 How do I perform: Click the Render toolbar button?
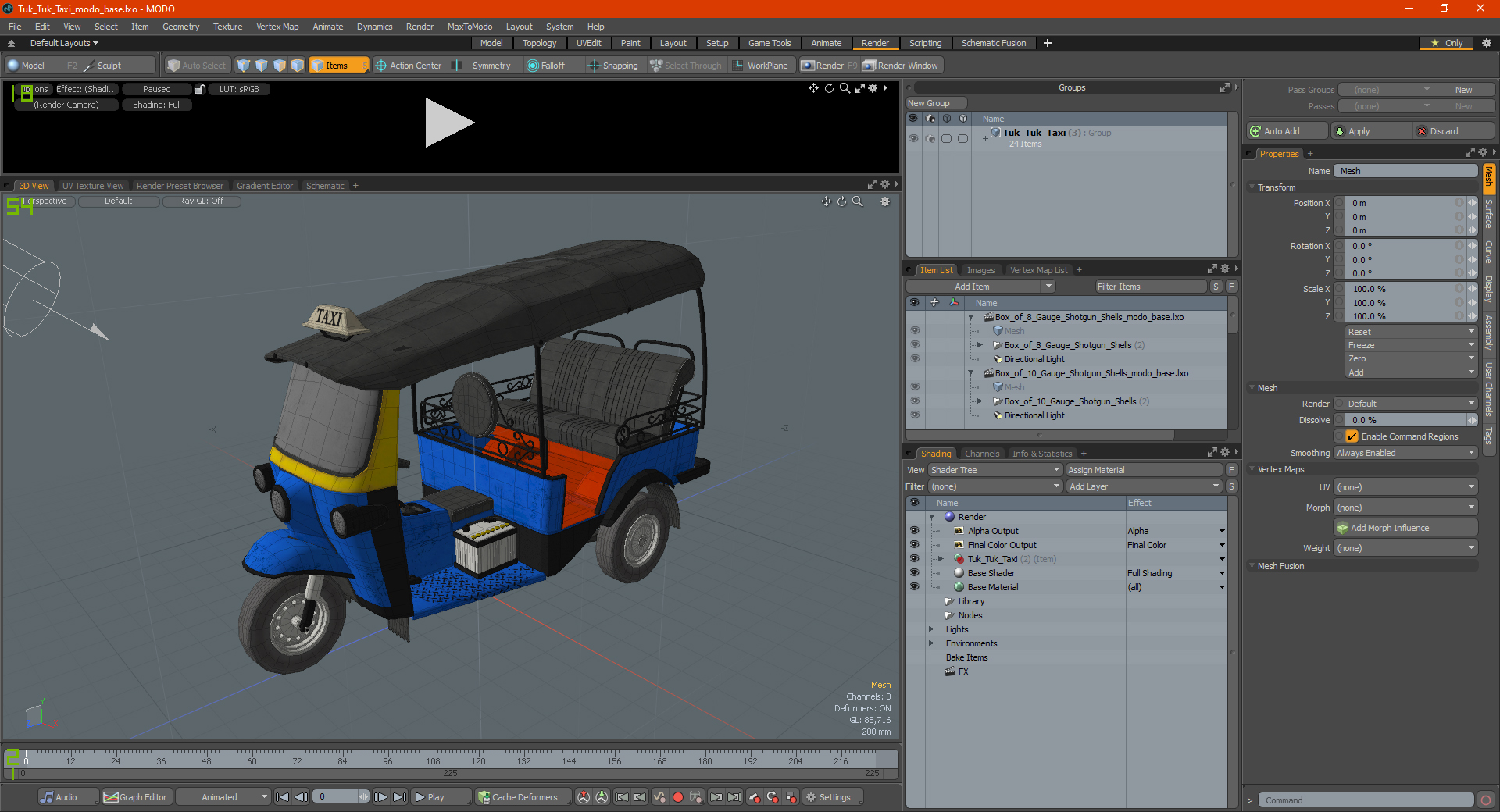point(829,66)
